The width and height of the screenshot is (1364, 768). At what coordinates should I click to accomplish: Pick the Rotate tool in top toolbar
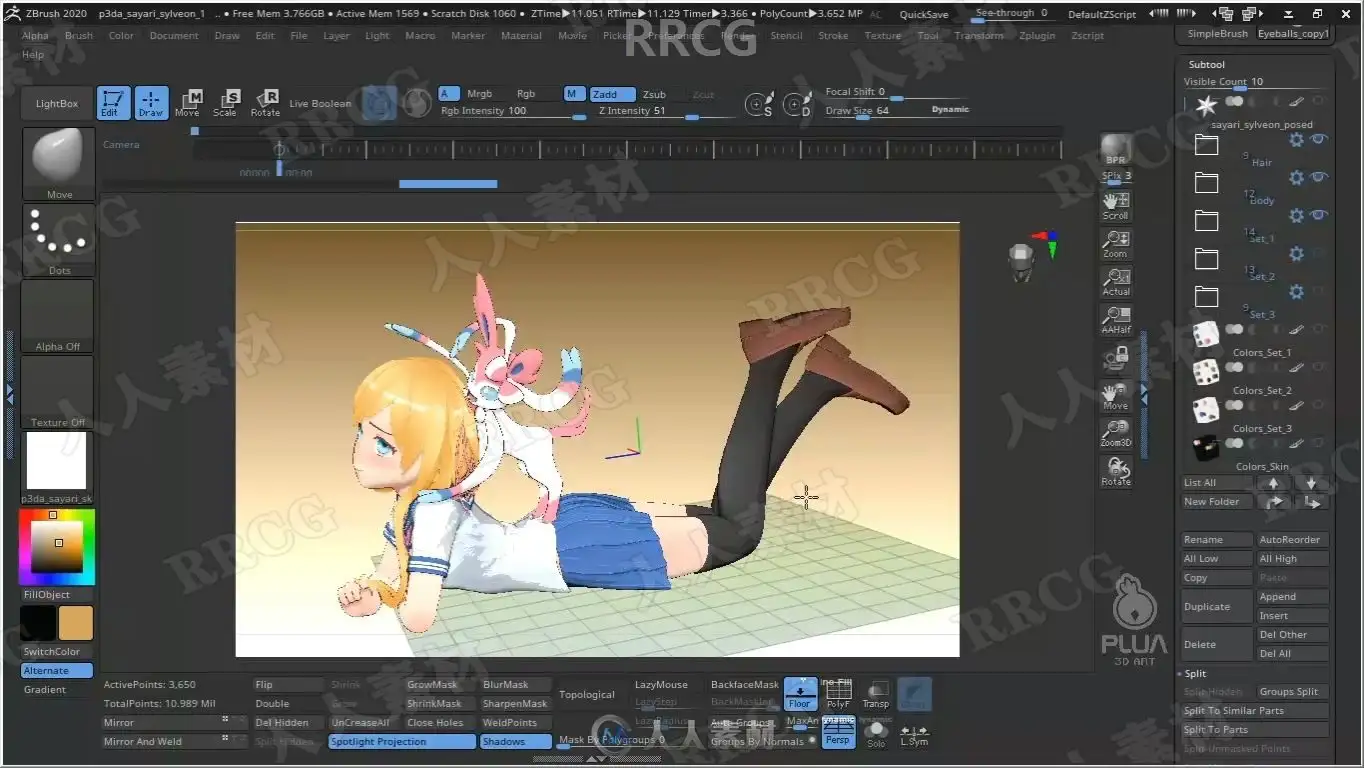click(x=265, y=103)
